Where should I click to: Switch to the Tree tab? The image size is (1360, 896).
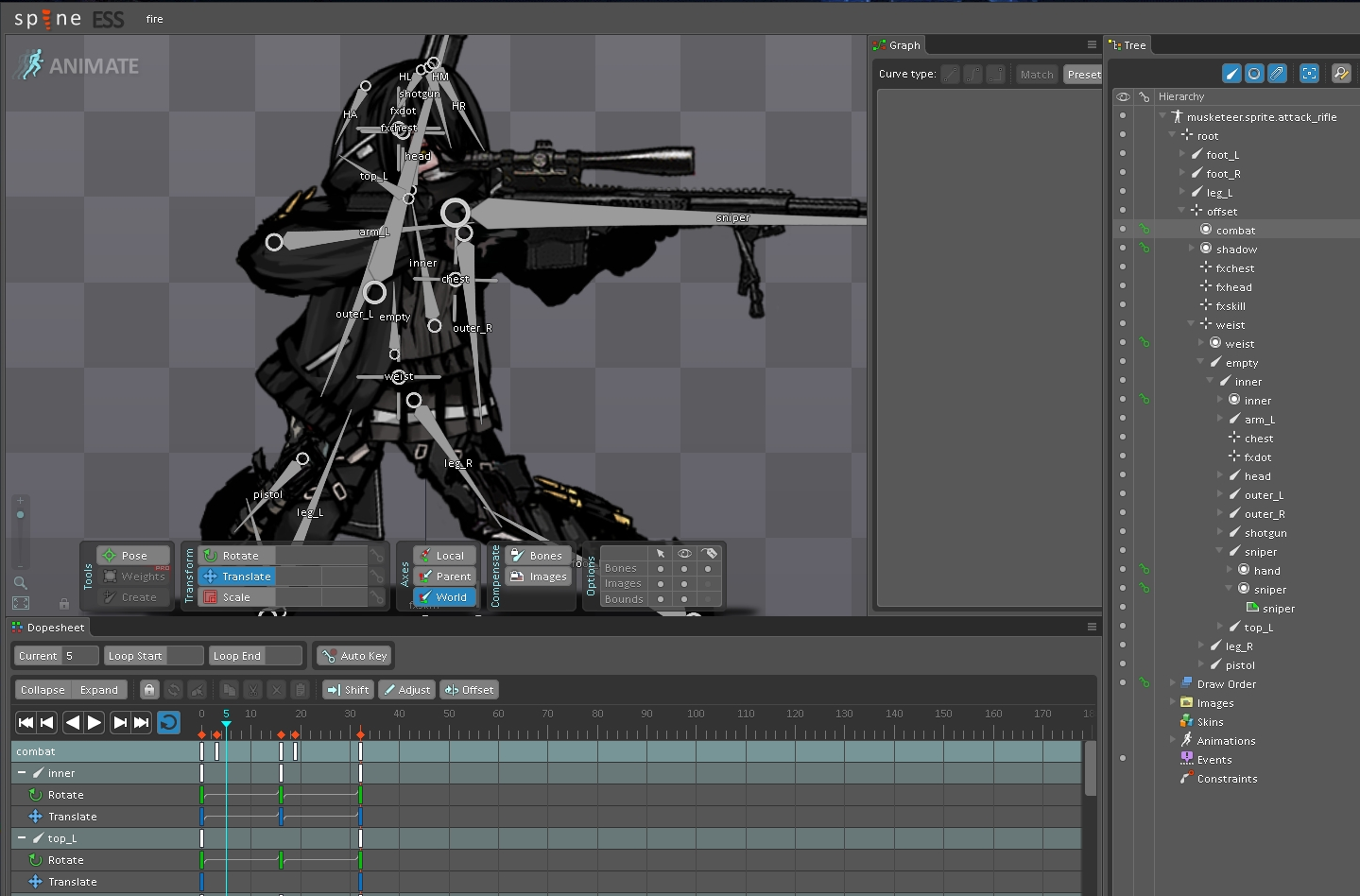(x=1128, y=45)
